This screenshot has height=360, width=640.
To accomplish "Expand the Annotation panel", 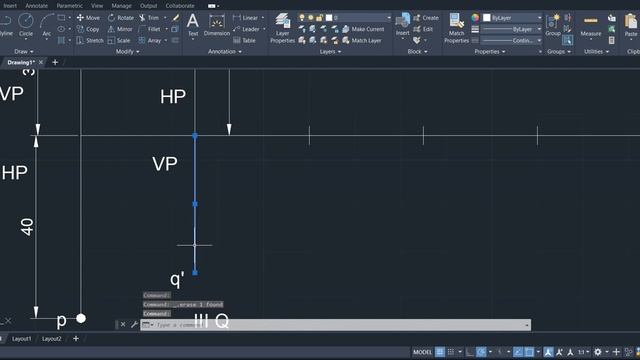I will tap(224, 51).
